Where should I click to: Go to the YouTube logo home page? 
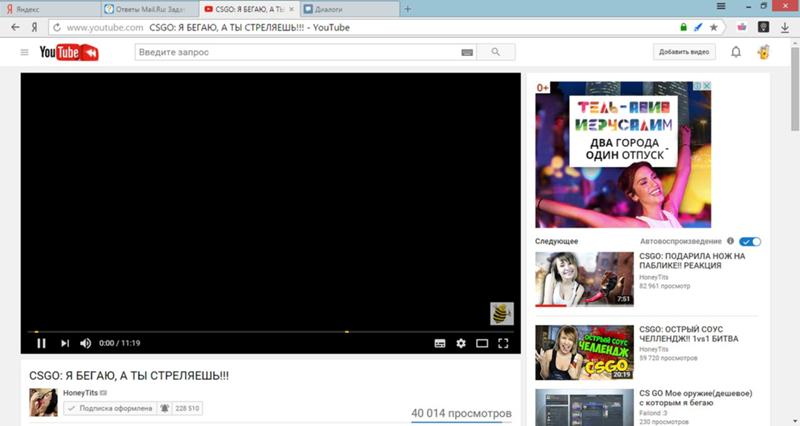68,52
